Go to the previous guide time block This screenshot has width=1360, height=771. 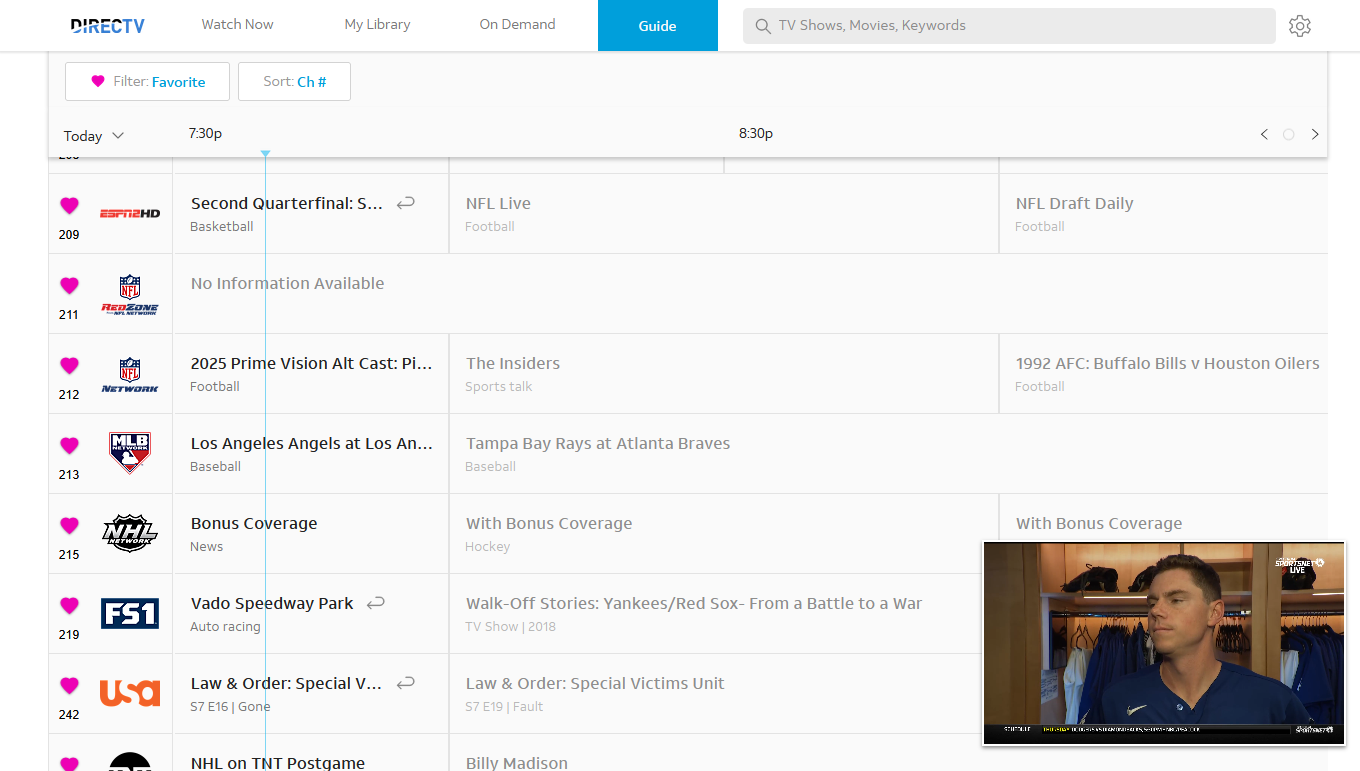(1264, 134)
